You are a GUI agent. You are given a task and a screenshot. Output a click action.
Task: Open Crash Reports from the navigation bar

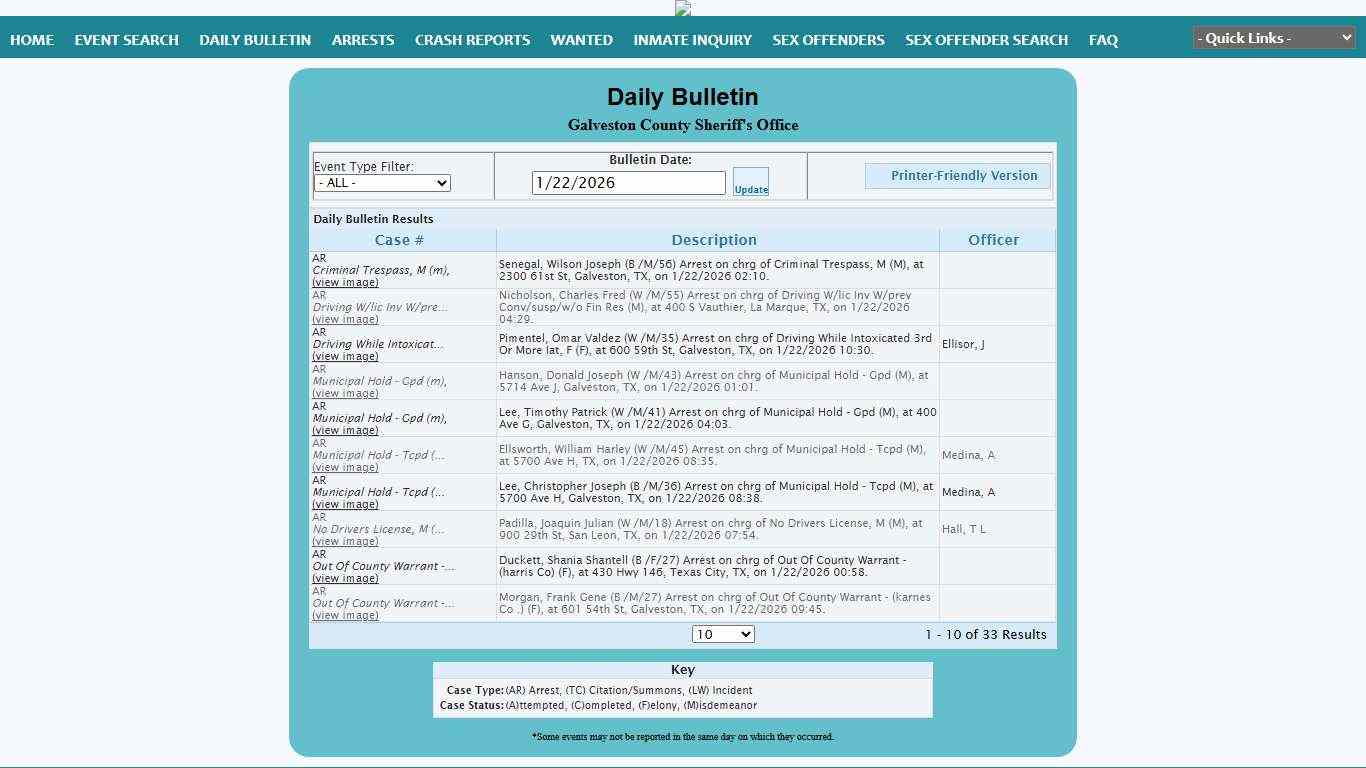pos(472,40)
